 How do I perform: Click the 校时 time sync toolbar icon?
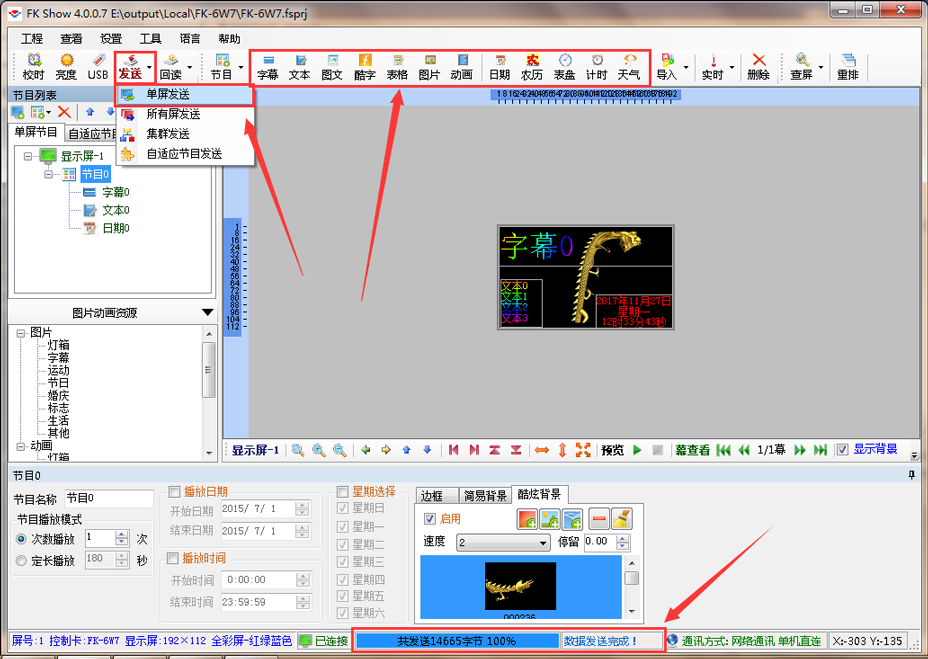33,66
